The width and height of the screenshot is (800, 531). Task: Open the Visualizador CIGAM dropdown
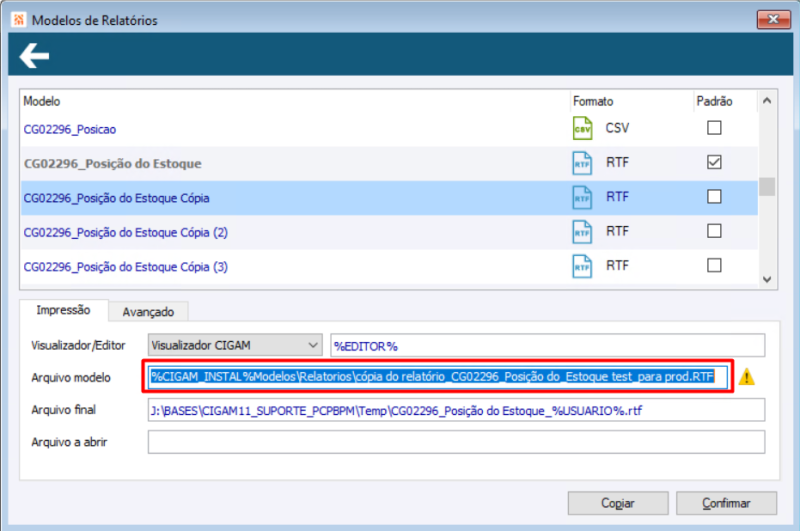(235, 345)
